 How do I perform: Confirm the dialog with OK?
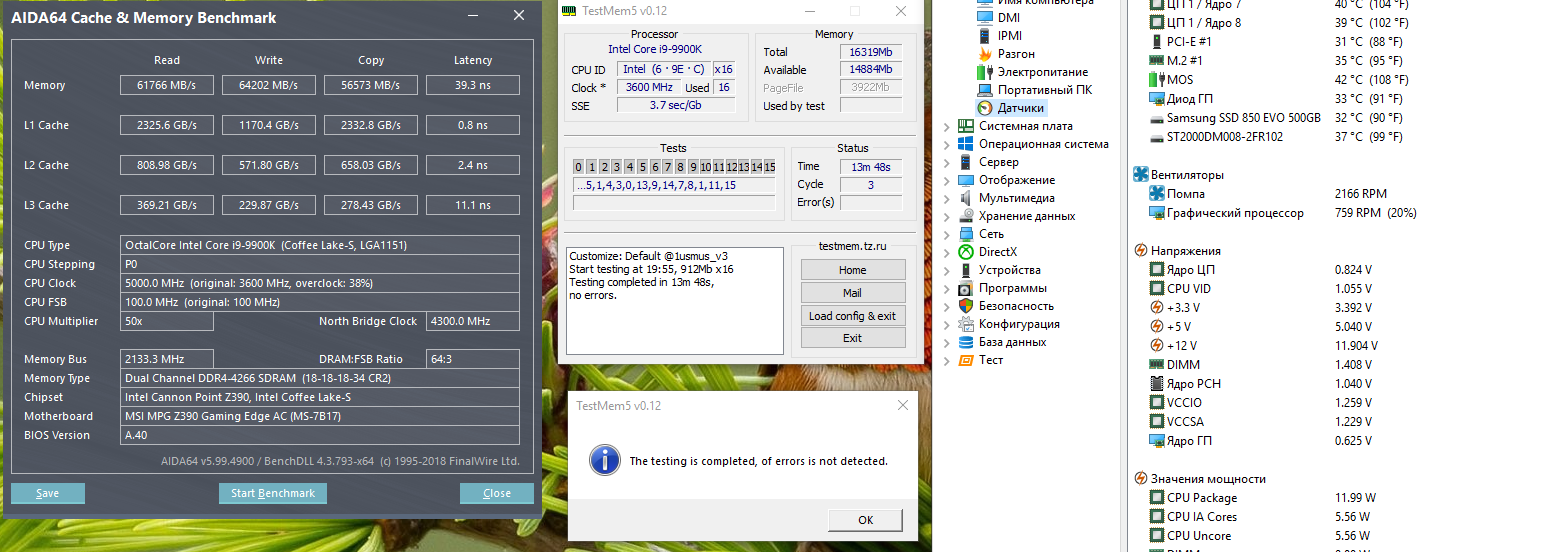coord(866,520)
